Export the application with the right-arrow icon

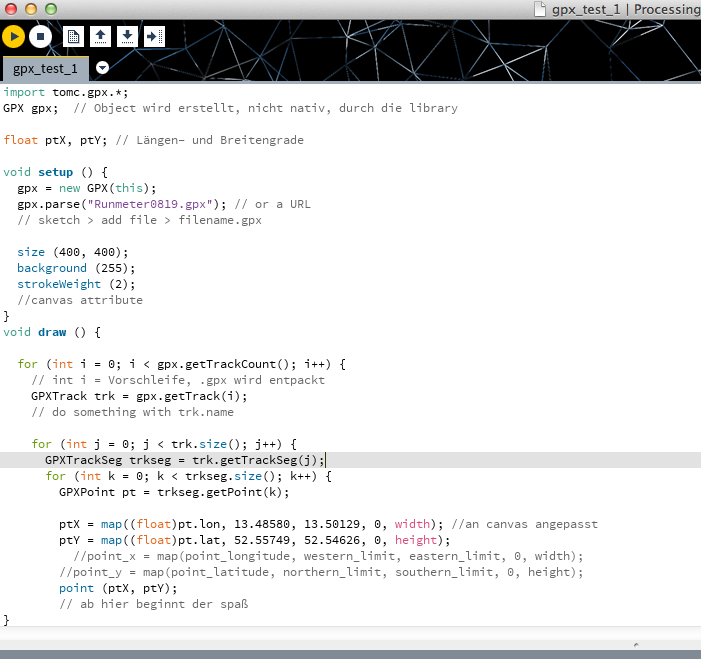click(154, 37)
